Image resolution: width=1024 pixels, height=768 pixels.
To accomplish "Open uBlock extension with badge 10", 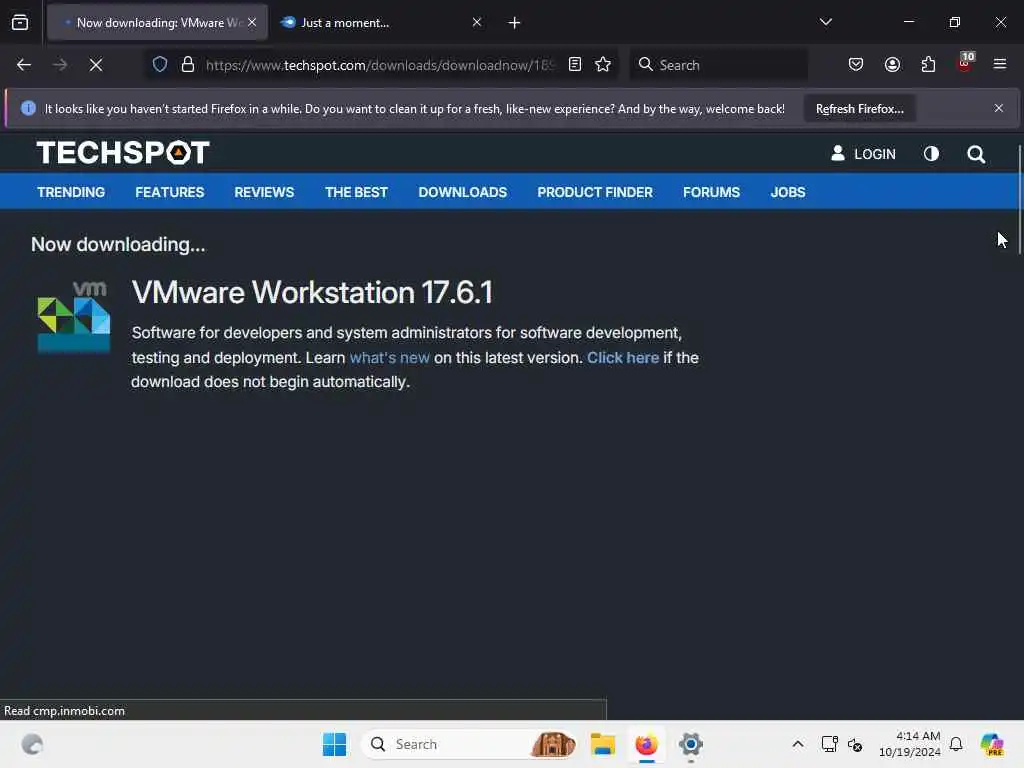I will pos(965,63).
